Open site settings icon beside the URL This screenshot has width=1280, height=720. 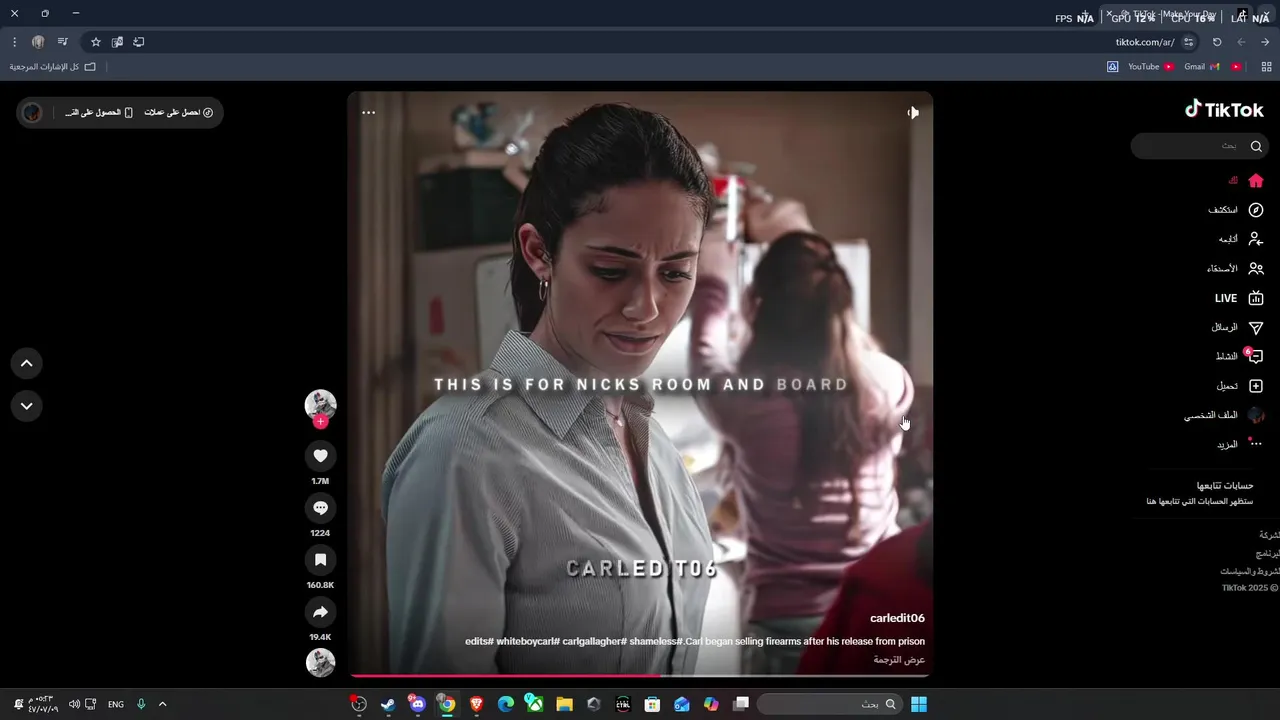1188,42
